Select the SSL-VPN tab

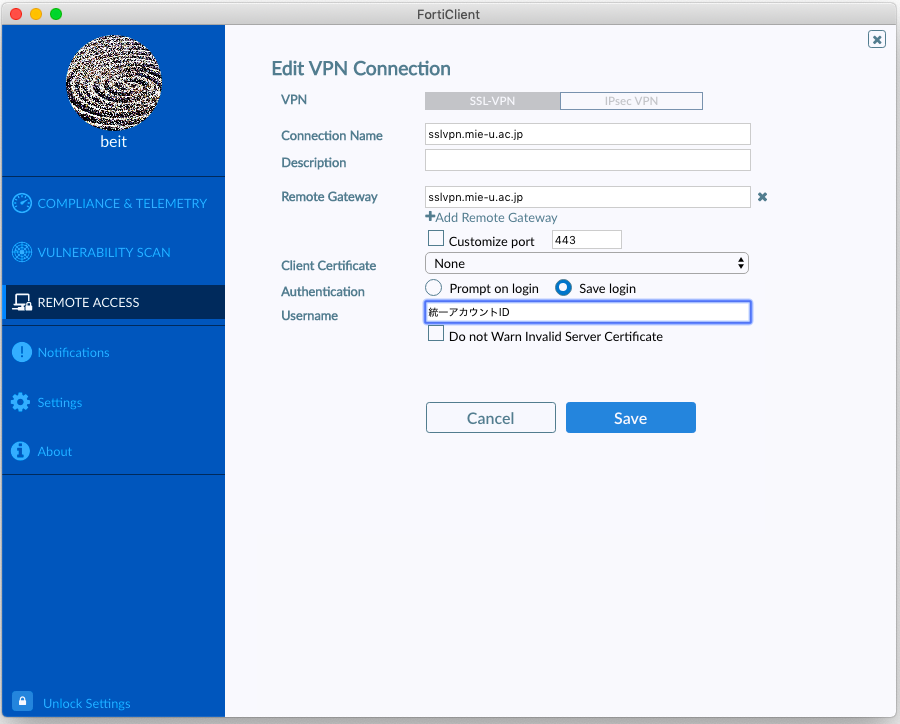pyautogui.click(x=492, y=100)
